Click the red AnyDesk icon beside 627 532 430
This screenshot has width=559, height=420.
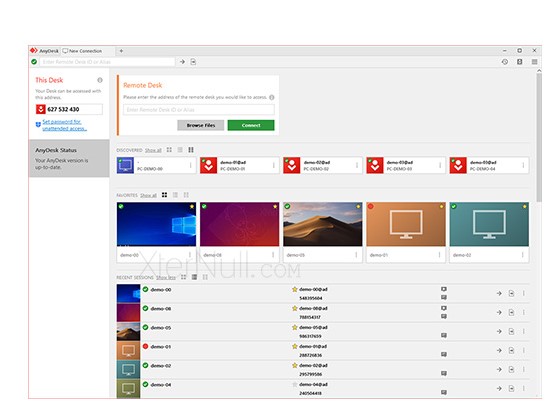pyautogui.click(x=41, y=109)
